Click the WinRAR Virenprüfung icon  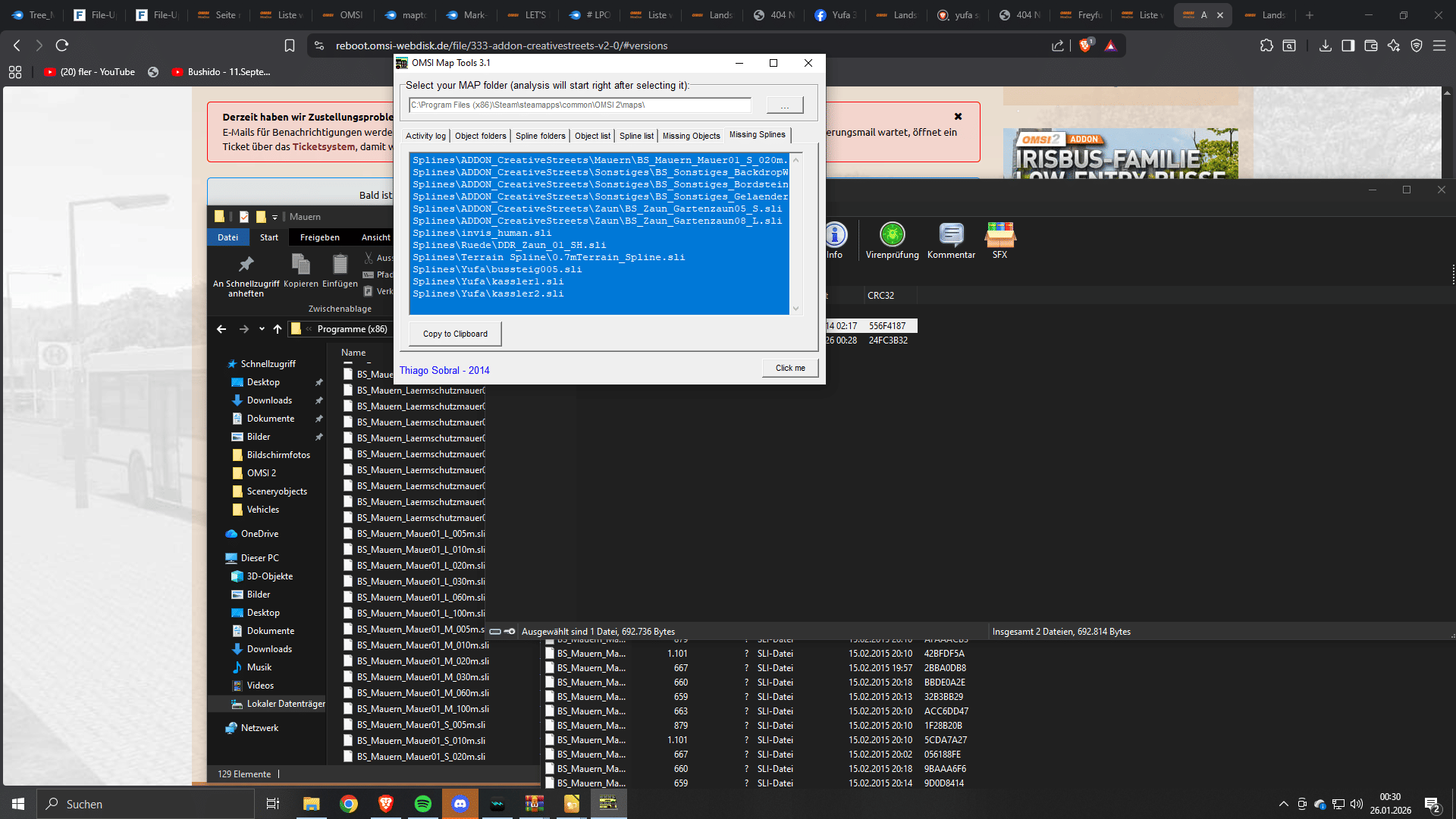(x=892, y=235)
